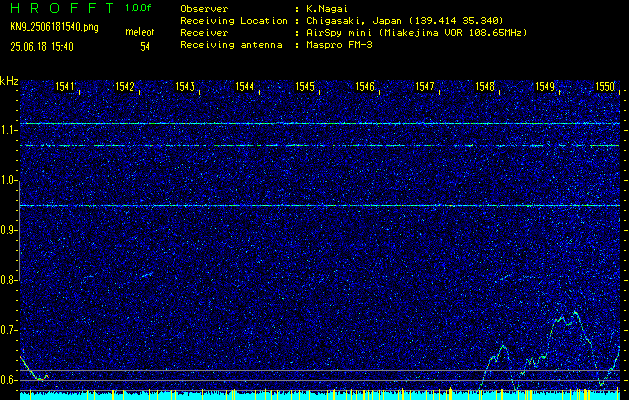The height and width of the screenshot is (400, 629).
Task: Select the 1543 time marker
Action: click(x=185, y=86)
